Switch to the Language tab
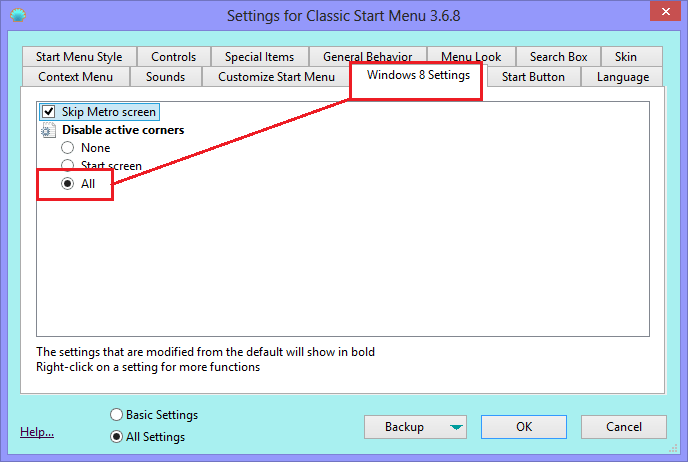 (x=623, y=77)
